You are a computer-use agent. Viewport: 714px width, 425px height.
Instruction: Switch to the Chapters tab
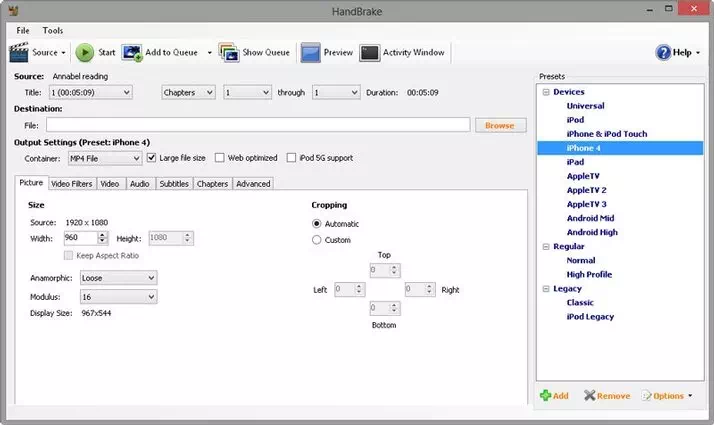click(212, 184)
